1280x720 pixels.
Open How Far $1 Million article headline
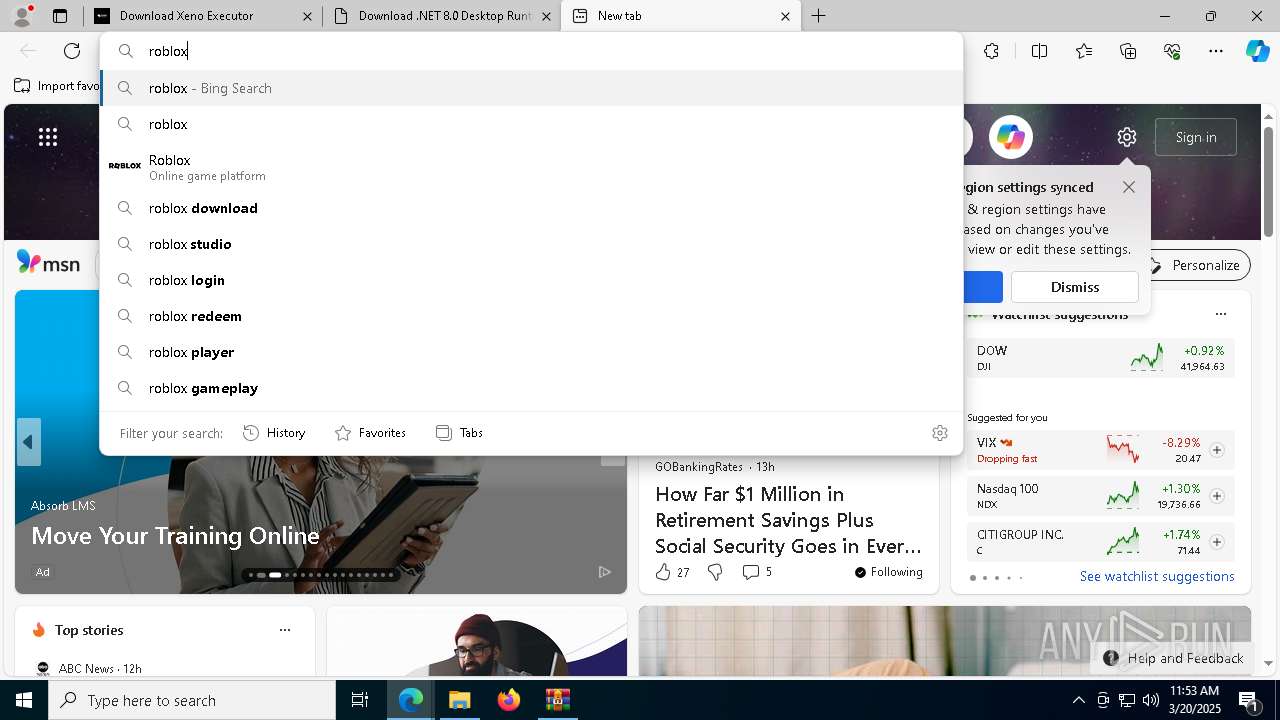pos(788,520)
